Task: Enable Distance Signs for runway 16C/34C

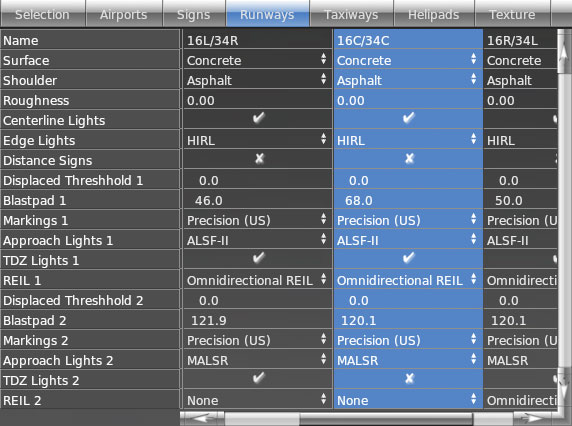Action: [409, 159]
